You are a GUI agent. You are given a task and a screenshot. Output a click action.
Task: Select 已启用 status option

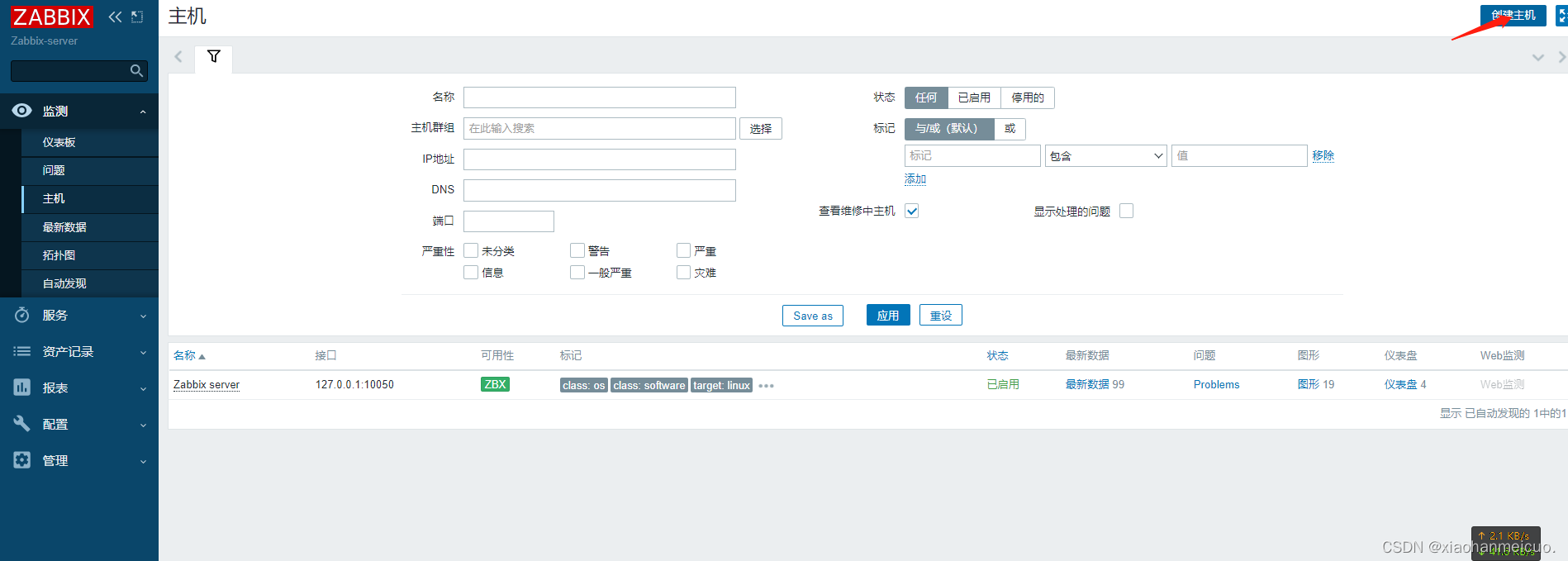[974, 97]
